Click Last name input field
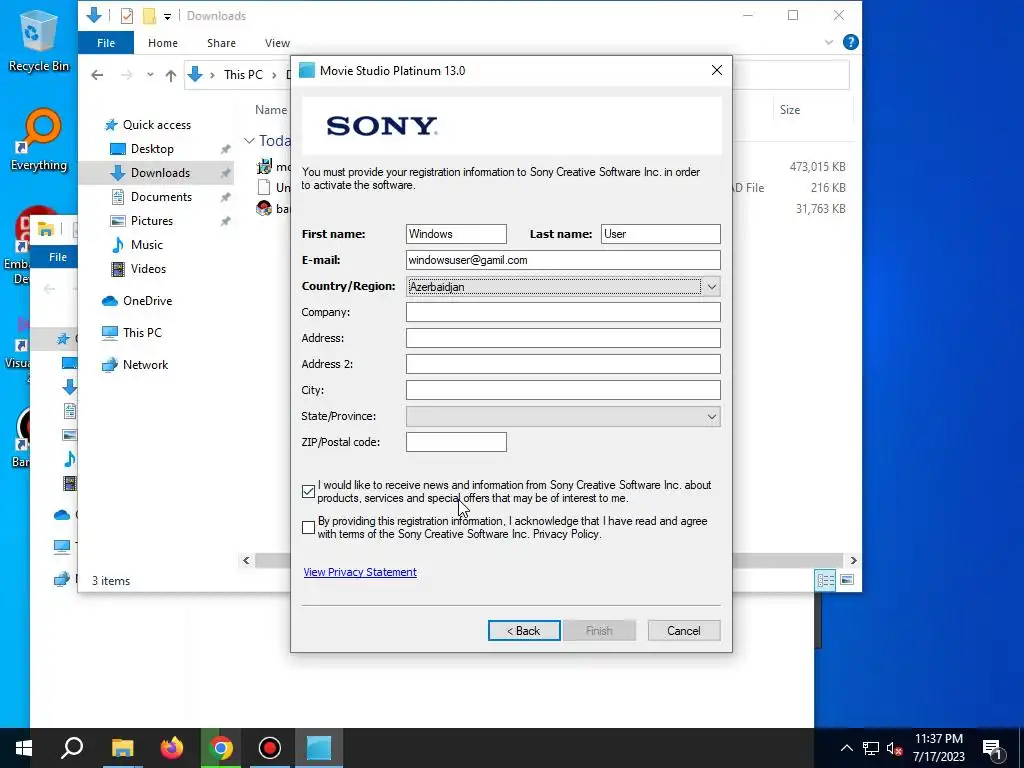1024x768 pixels. (x=660, y=234)
